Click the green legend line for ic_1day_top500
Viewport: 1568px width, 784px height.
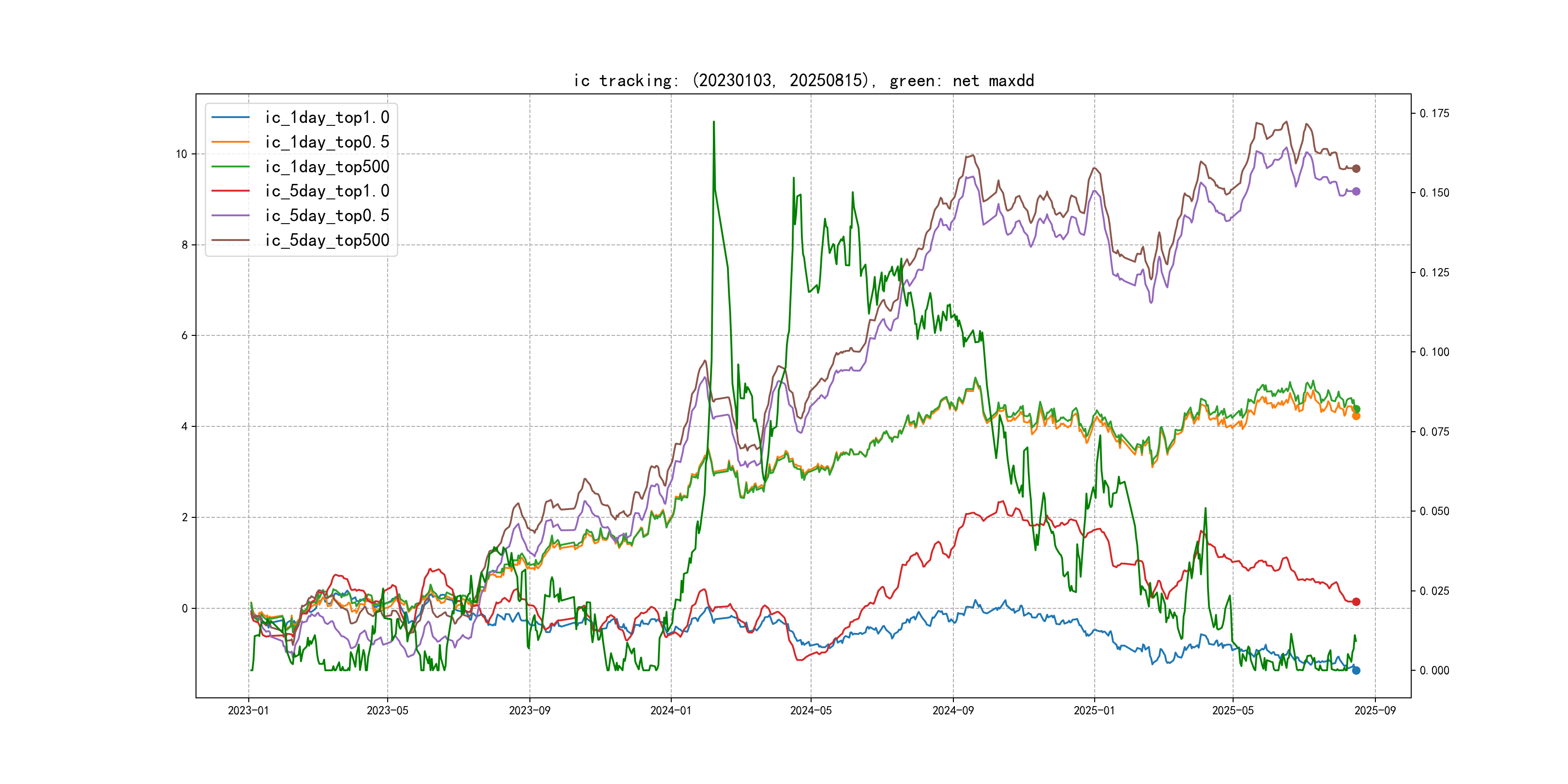(230, 166)
